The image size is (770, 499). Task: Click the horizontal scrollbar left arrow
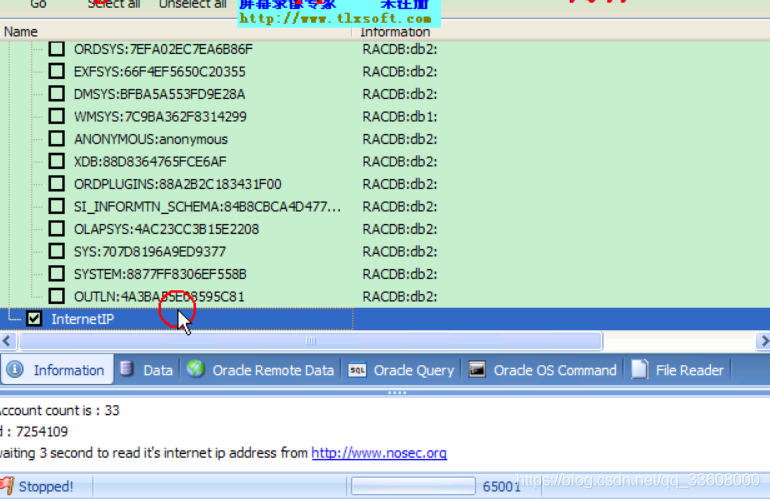tap(7, 340)
